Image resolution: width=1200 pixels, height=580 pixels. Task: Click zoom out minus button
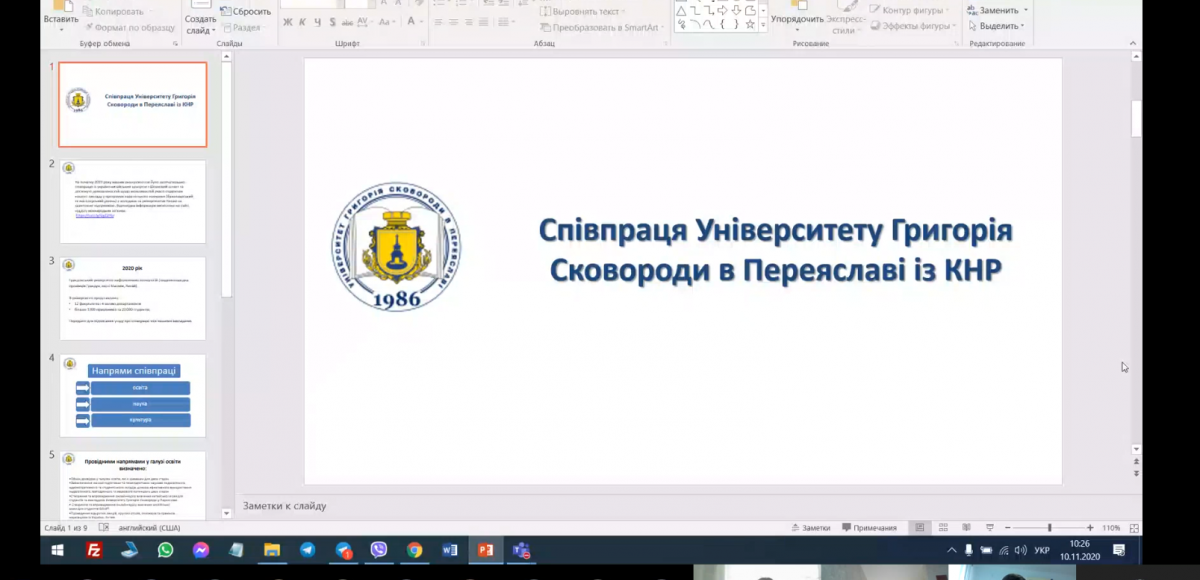pos(1007,527)
